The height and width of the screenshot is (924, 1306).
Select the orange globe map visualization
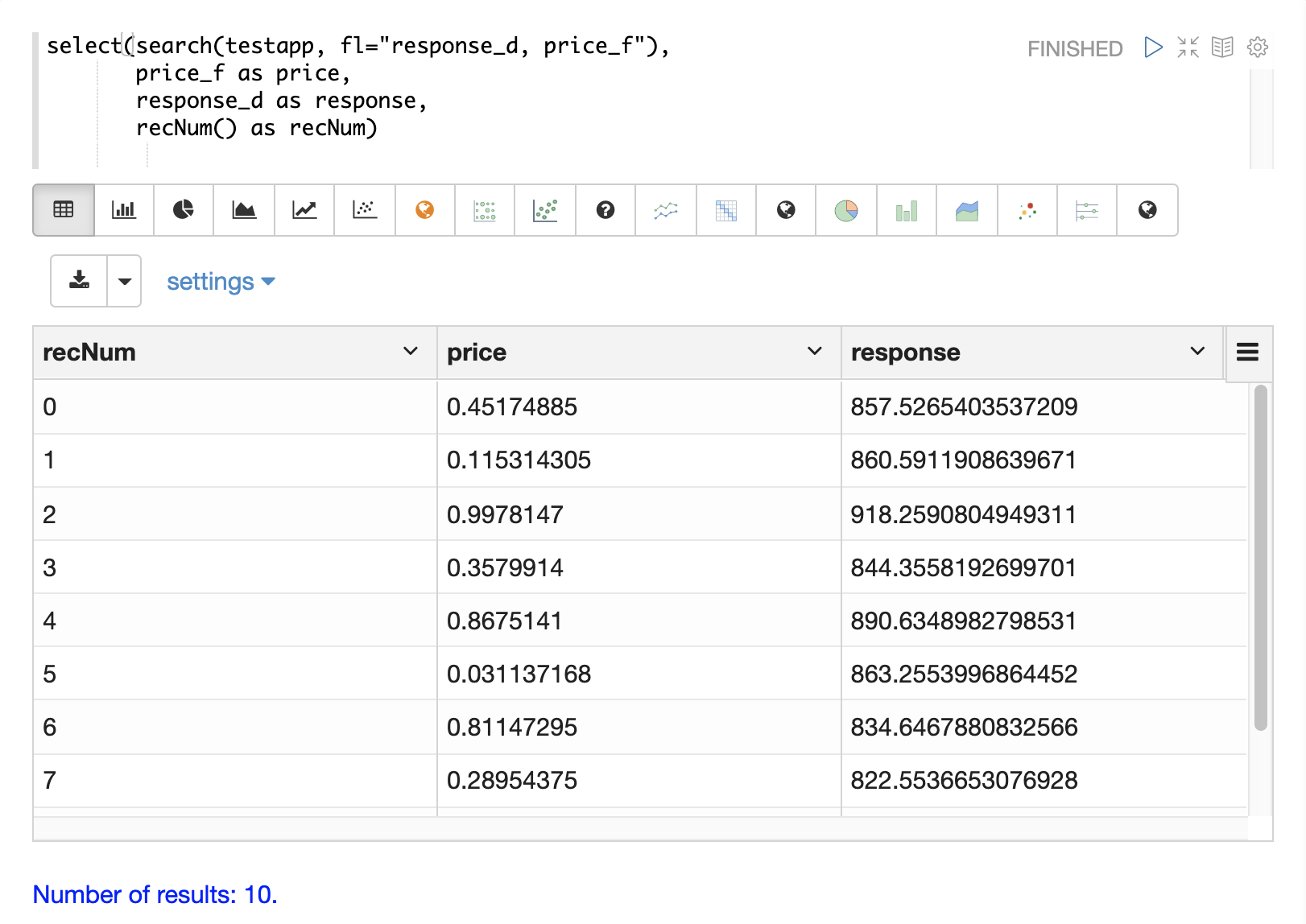[424, 210]
